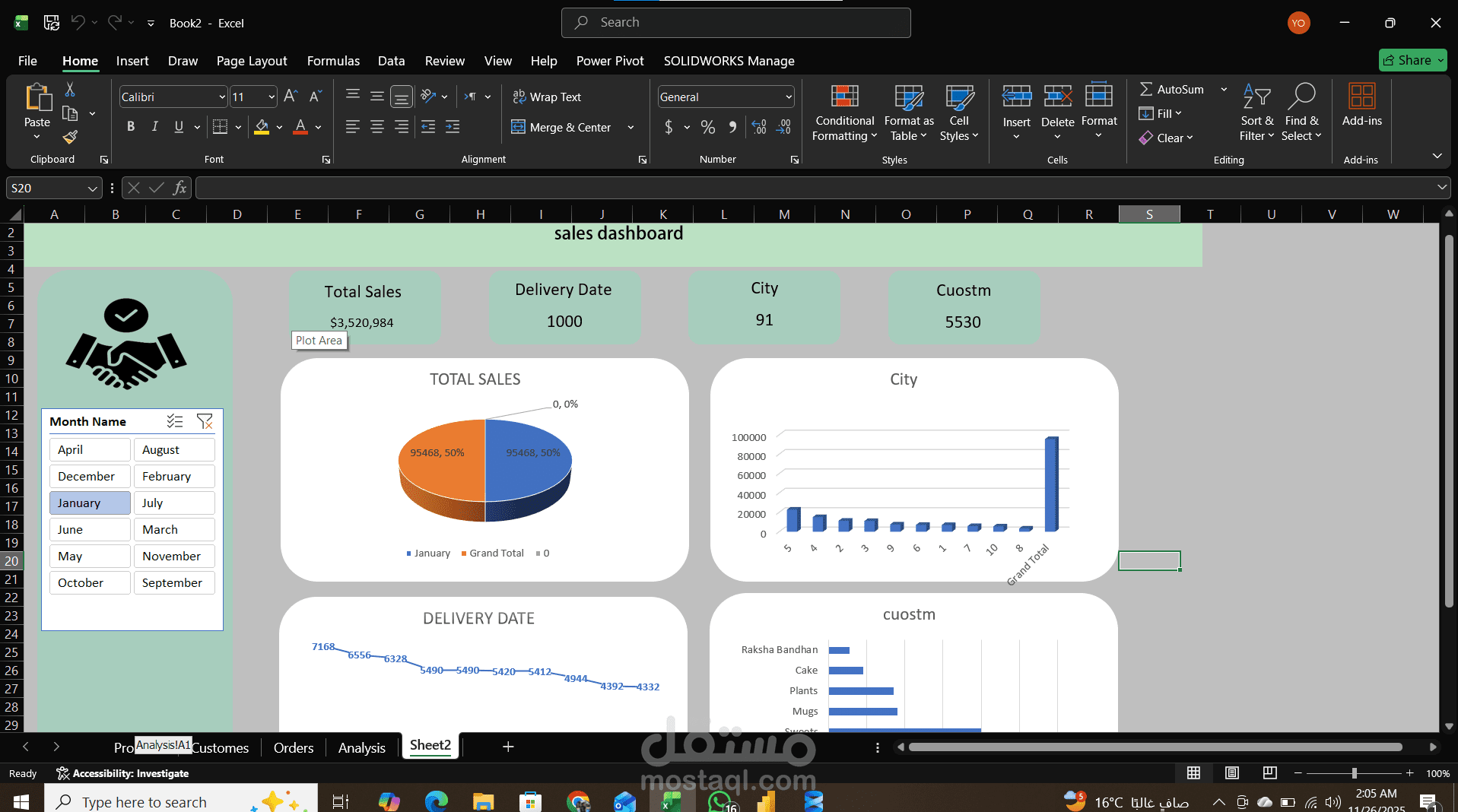Apply Comma Style icon
The height and width of the screenshot is (812, 1458).
[x=732, y=127]
